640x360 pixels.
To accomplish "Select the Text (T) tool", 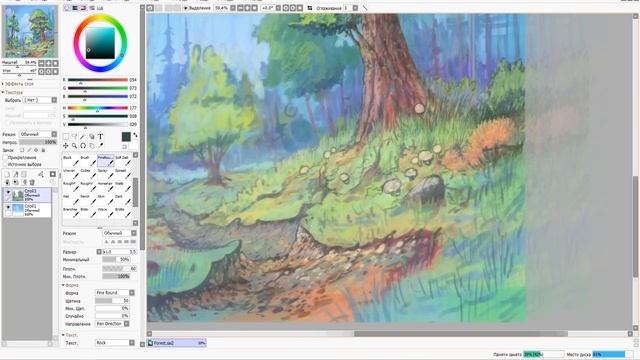I will (100, 136).
